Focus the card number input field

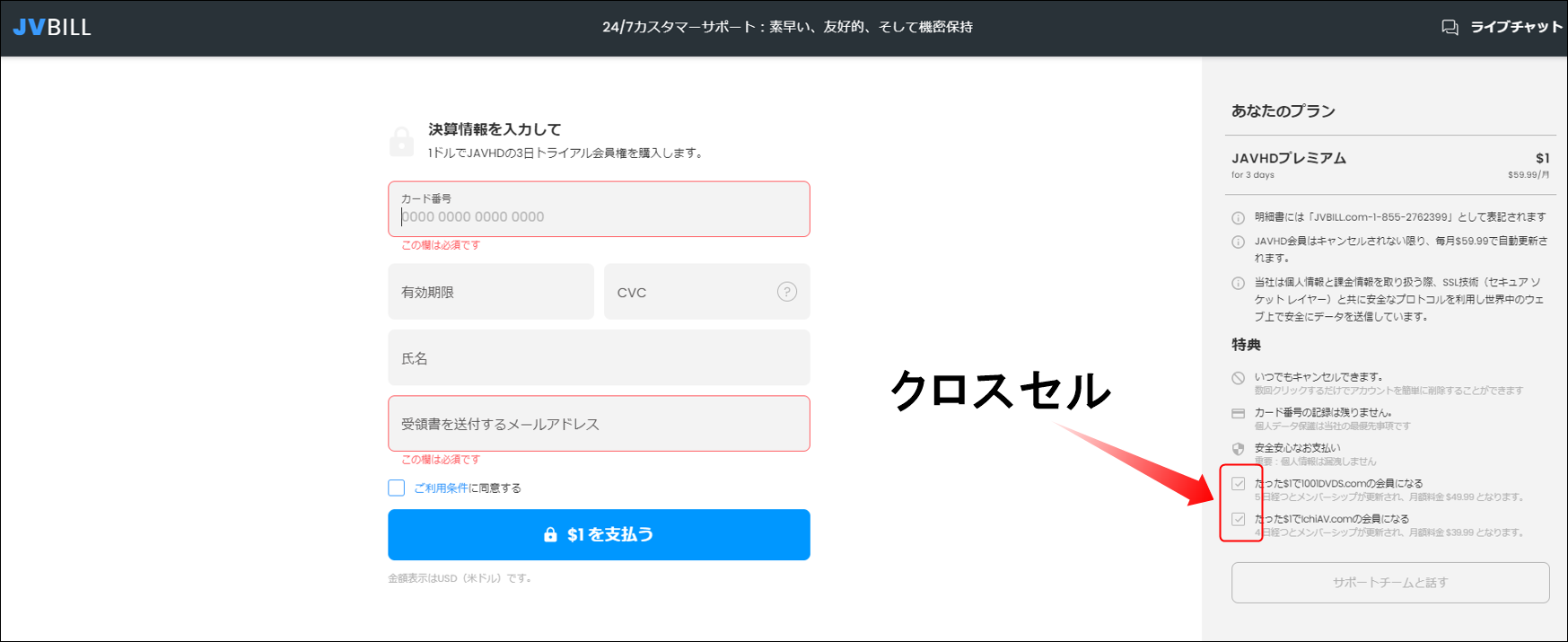599,216
